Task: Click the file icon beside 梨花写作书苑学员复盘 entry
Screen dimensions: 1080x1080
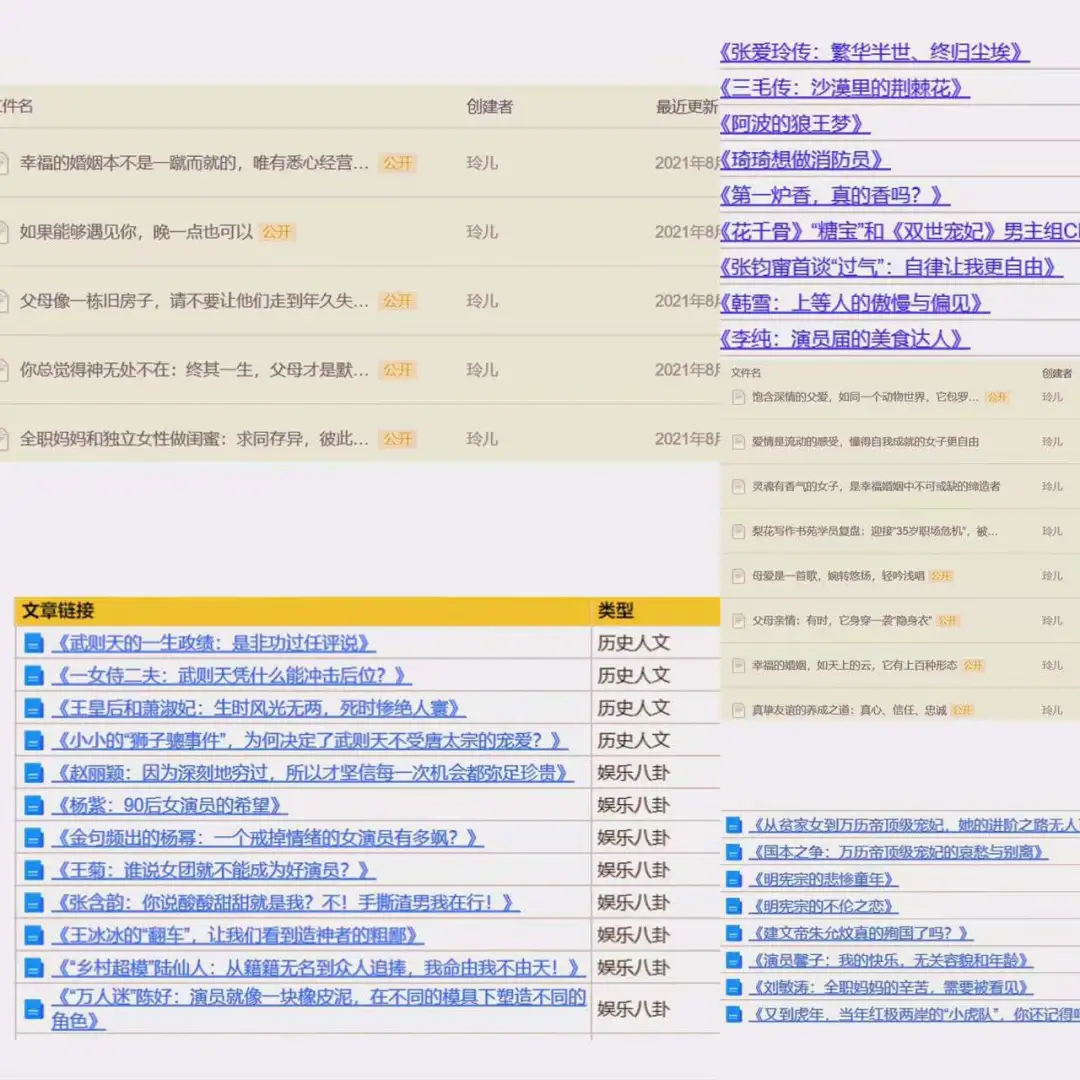Action: click(x=738, y=532)
